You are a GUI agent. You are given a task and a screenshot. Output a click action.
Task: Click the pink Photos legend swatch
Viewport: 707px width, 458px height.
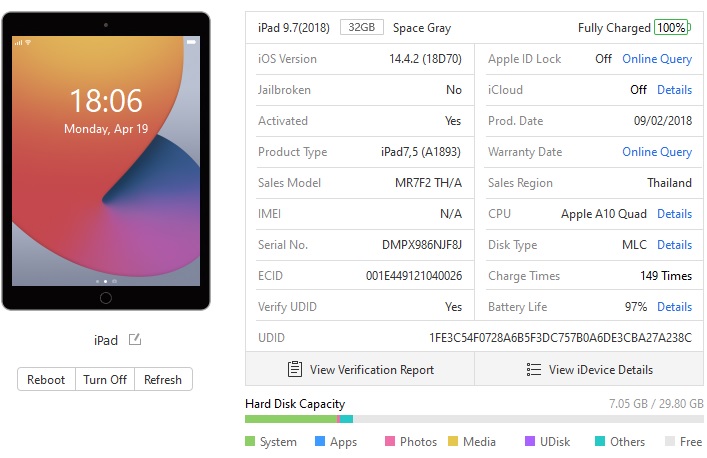tap(390, 441)
